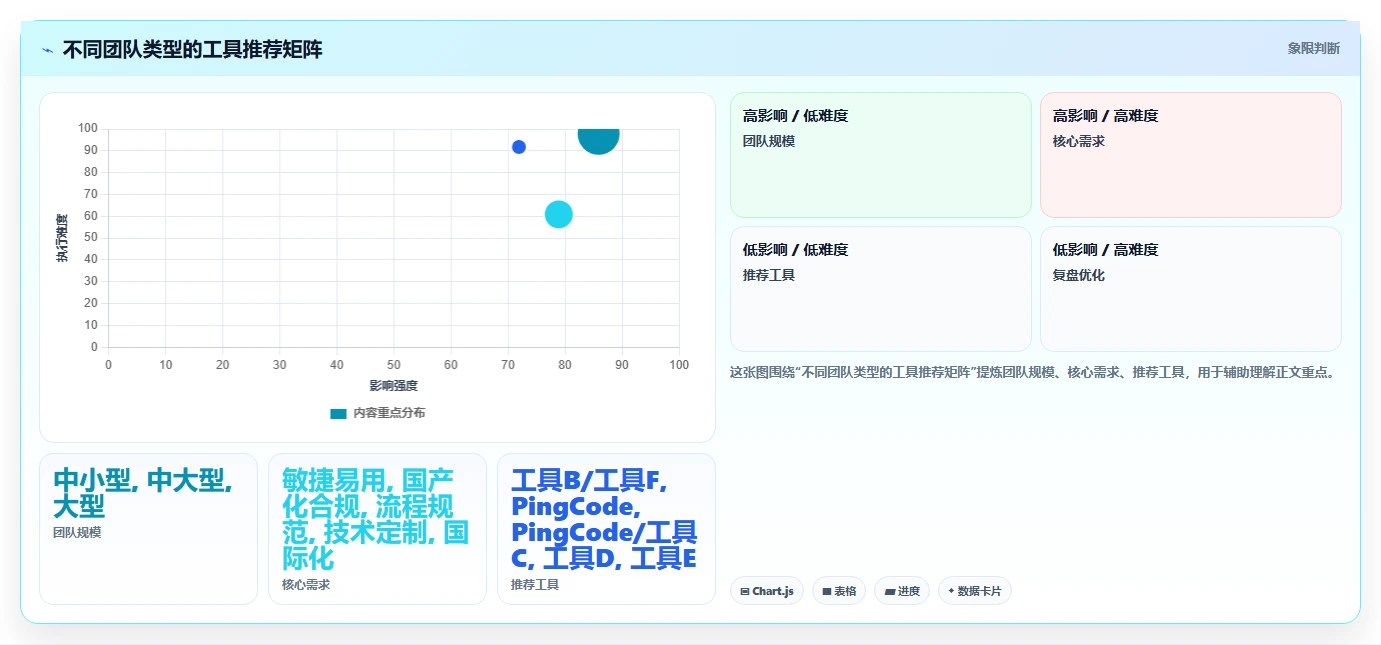Click the lightning icon beside the title
The height and width of the screenshot is (645, 1381).
click(48, 50)
